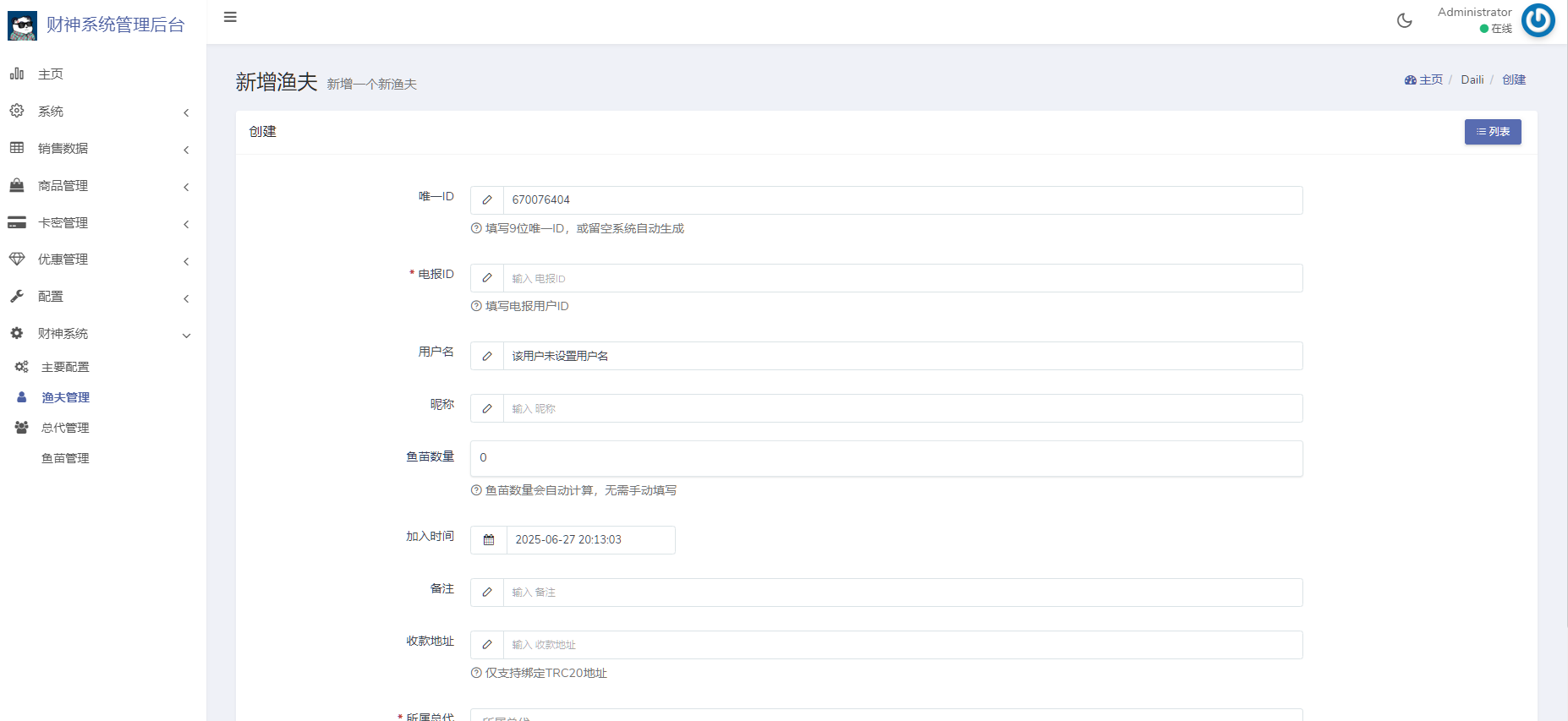The image size is (1568, 721).
Task: Focus the 鱼苗数量 input field
Action: [886, 458]
